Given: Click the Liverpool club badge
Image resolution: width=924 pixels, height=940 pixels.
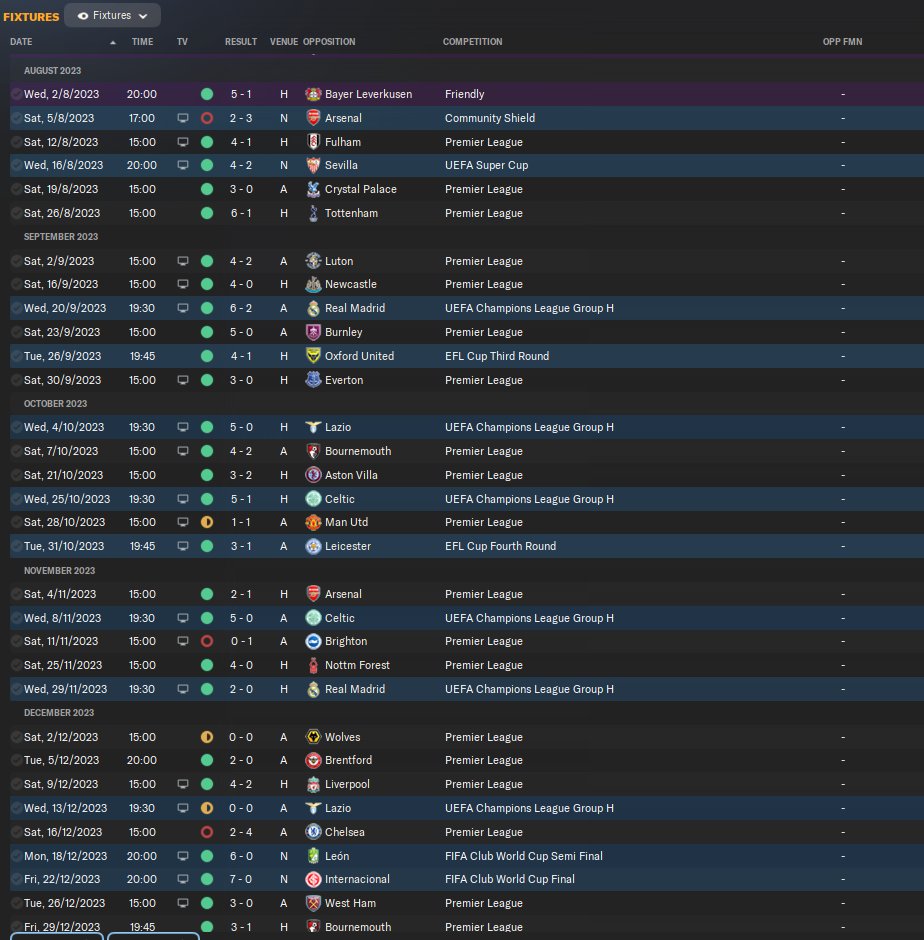Looking at the screenshot, I should pyautogui.click(x=313, y=784).
